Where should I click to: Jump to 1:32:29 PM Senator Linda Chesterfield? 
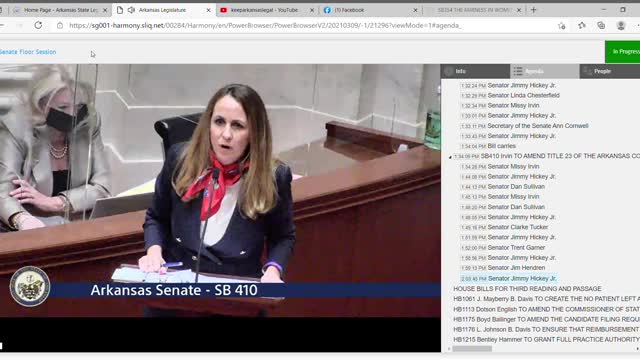coord(510,96)
